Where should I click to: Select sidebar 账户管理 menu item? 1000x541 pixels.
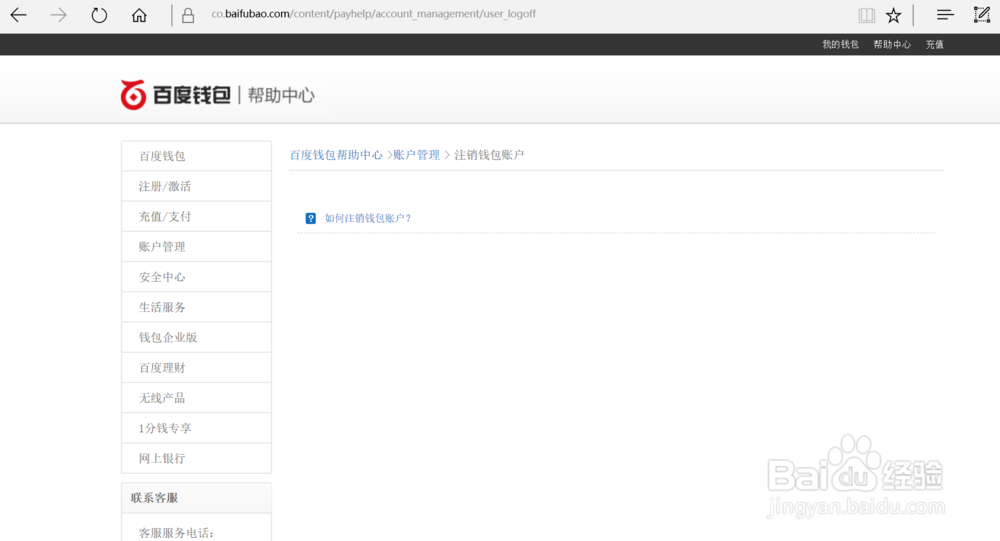click(x=196, y=247)
